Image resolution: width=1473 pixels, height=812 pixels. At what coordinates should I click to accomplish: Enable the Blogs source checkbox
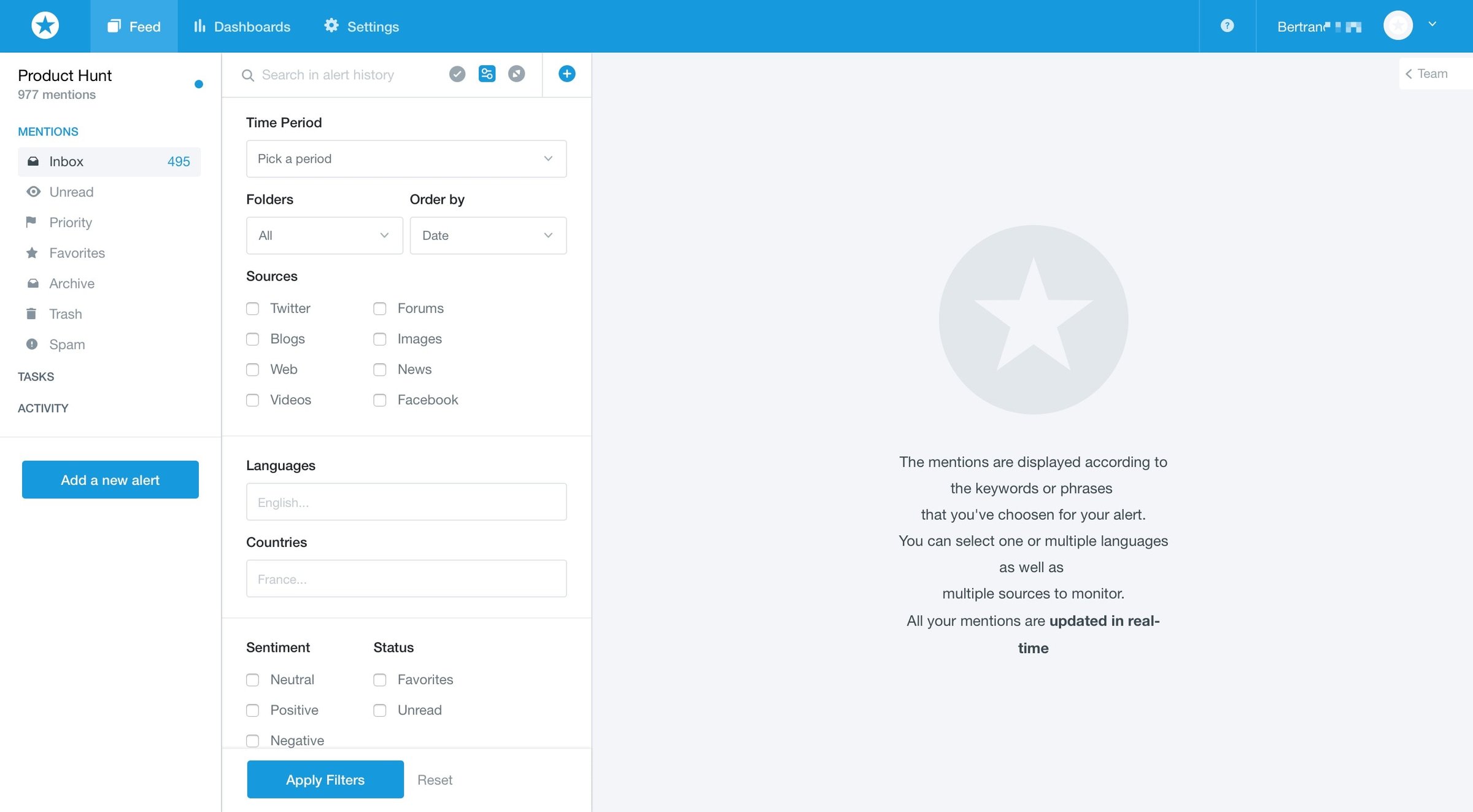pyautogui.click(x=252, y=339)
